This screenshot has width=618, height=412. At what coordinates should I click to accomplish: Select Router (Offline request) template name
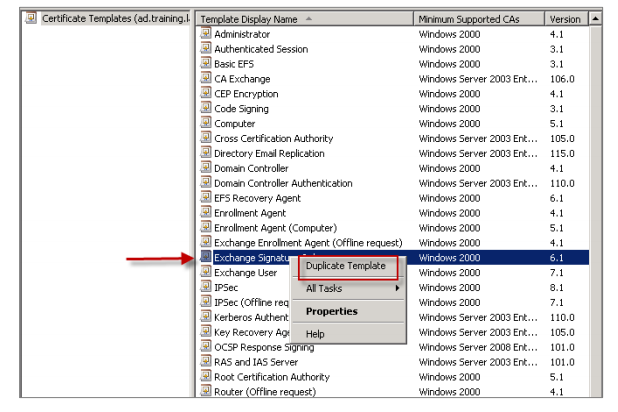(265, 391)
